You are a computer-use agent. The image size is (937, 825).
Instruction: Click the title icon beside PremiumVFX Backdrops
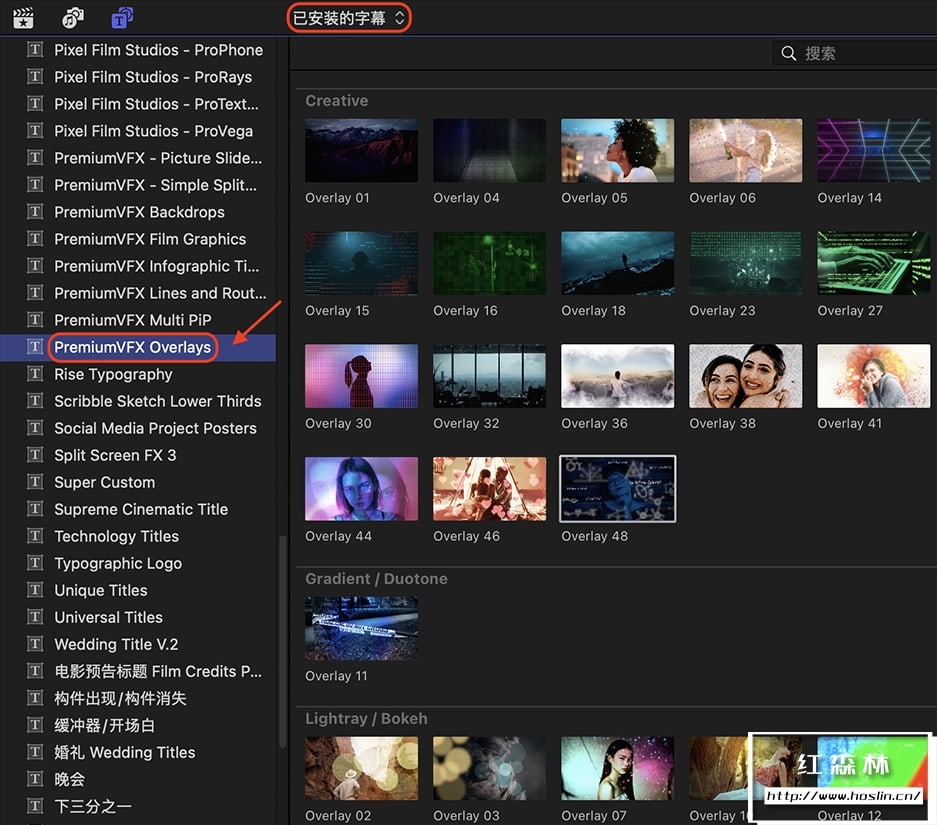(35, 211)
